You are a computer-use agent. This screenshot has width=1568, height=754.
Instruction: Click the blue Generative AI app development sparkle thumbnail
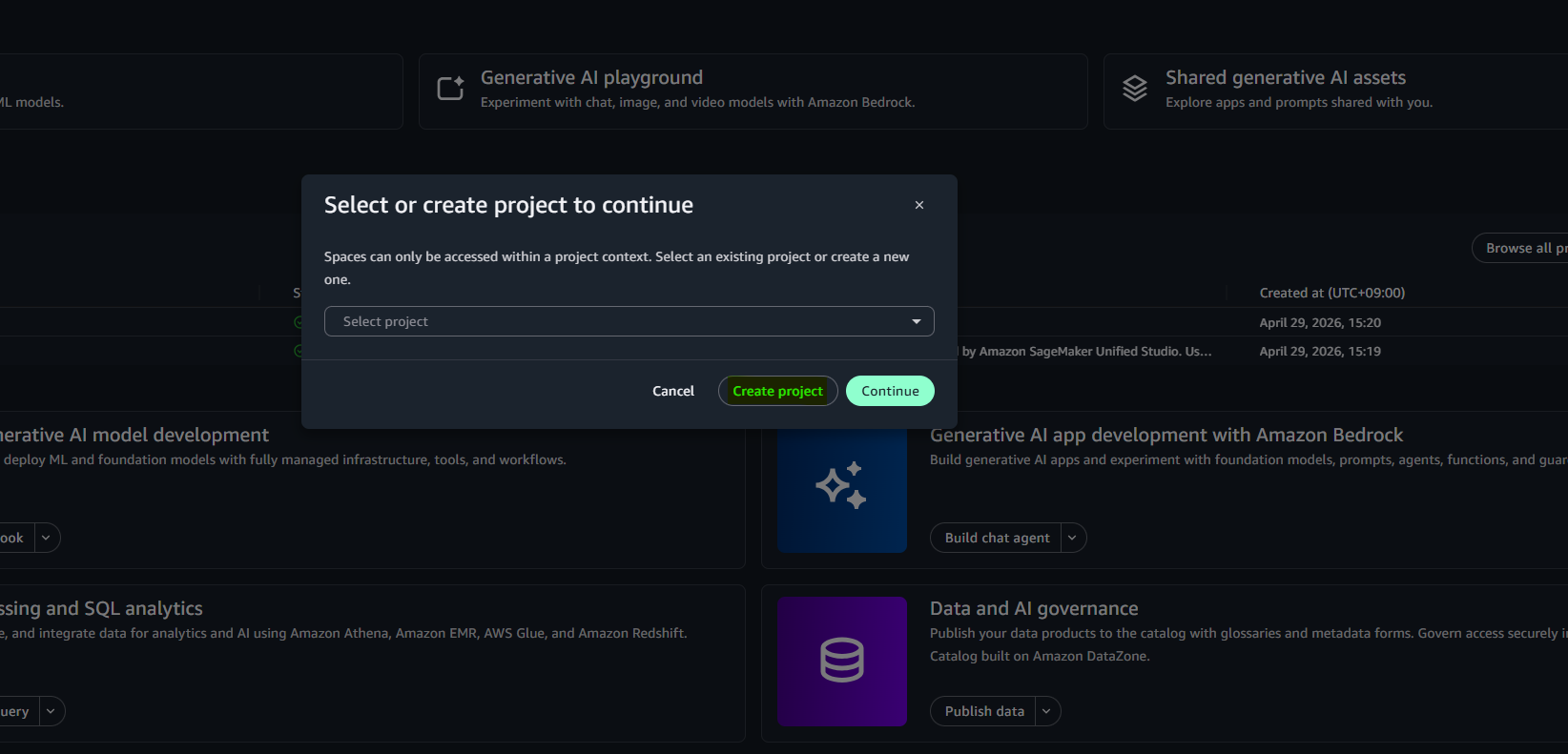(x=842, y=490)
